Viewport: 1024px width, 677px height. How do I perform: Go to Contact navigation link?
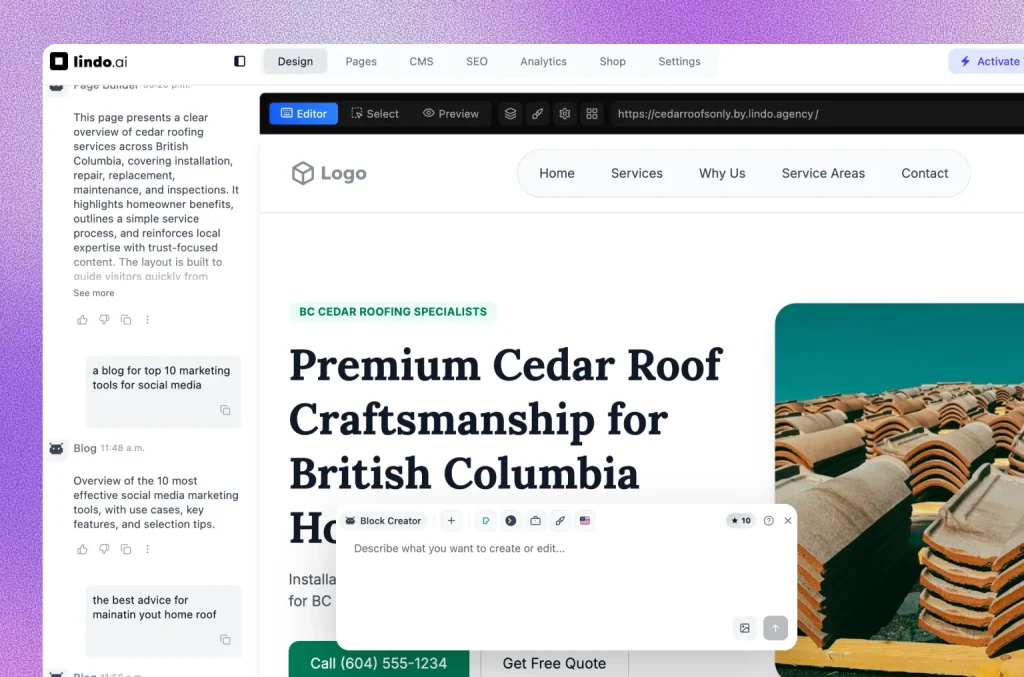pos(925,173)
